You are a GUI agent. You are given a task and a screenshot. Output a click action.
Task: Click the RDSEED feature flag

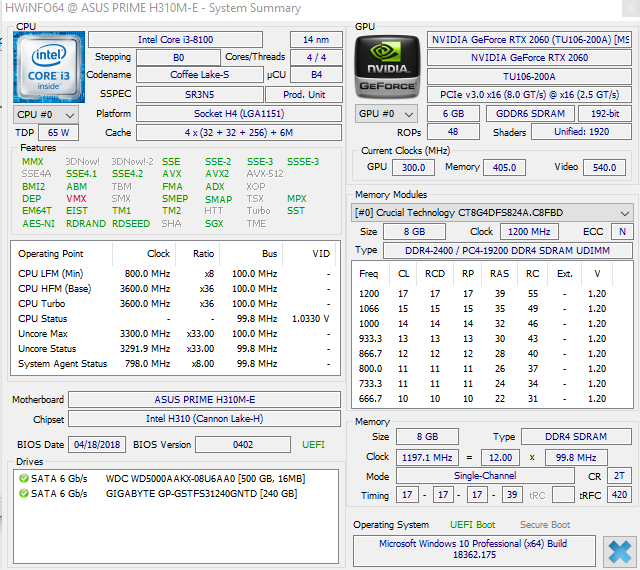[131, 224]
